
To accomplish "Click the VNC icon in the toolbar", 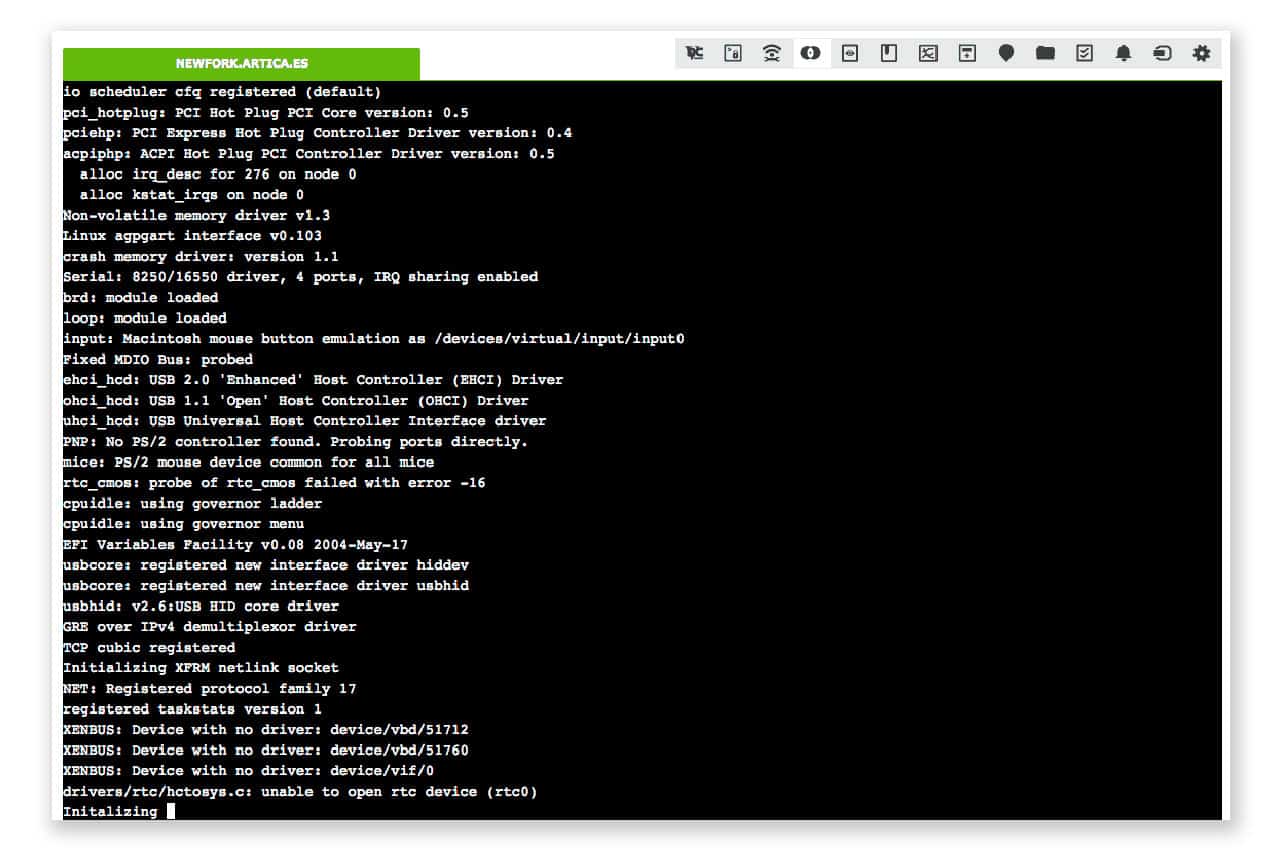I will (694, 53).
